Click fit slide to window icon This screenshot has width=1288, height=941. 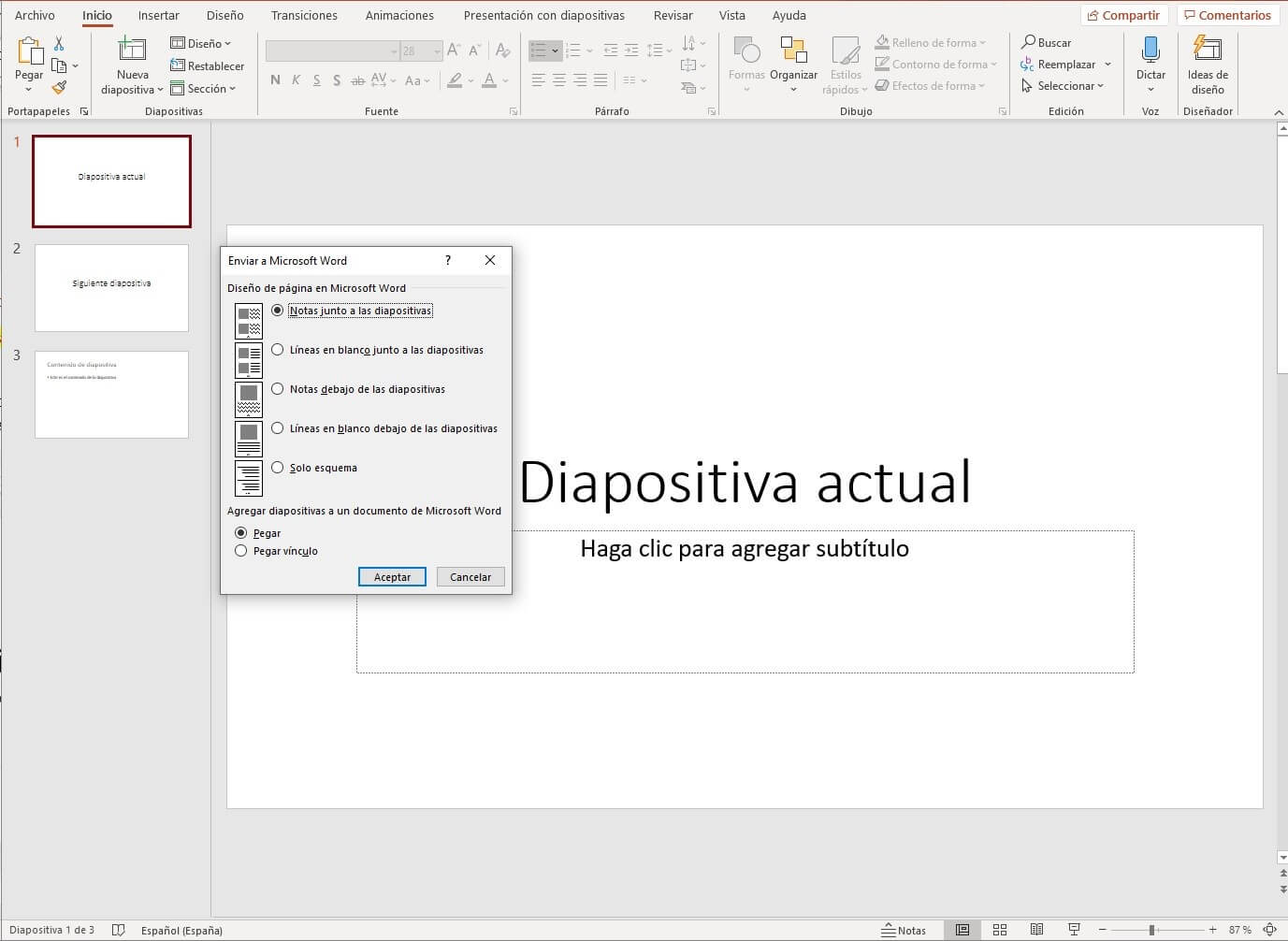pos(1269,930)
